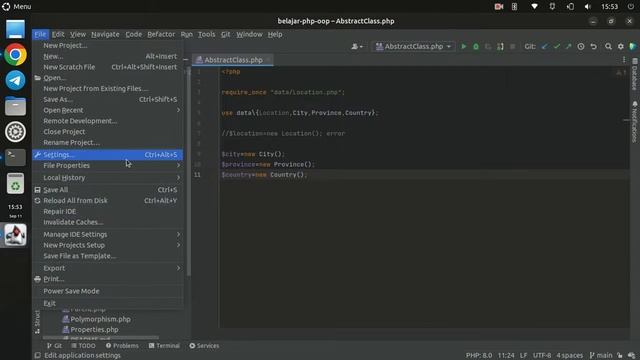
Task: Click the project tree horizontal scrollbar
Action: coord(101,338)
